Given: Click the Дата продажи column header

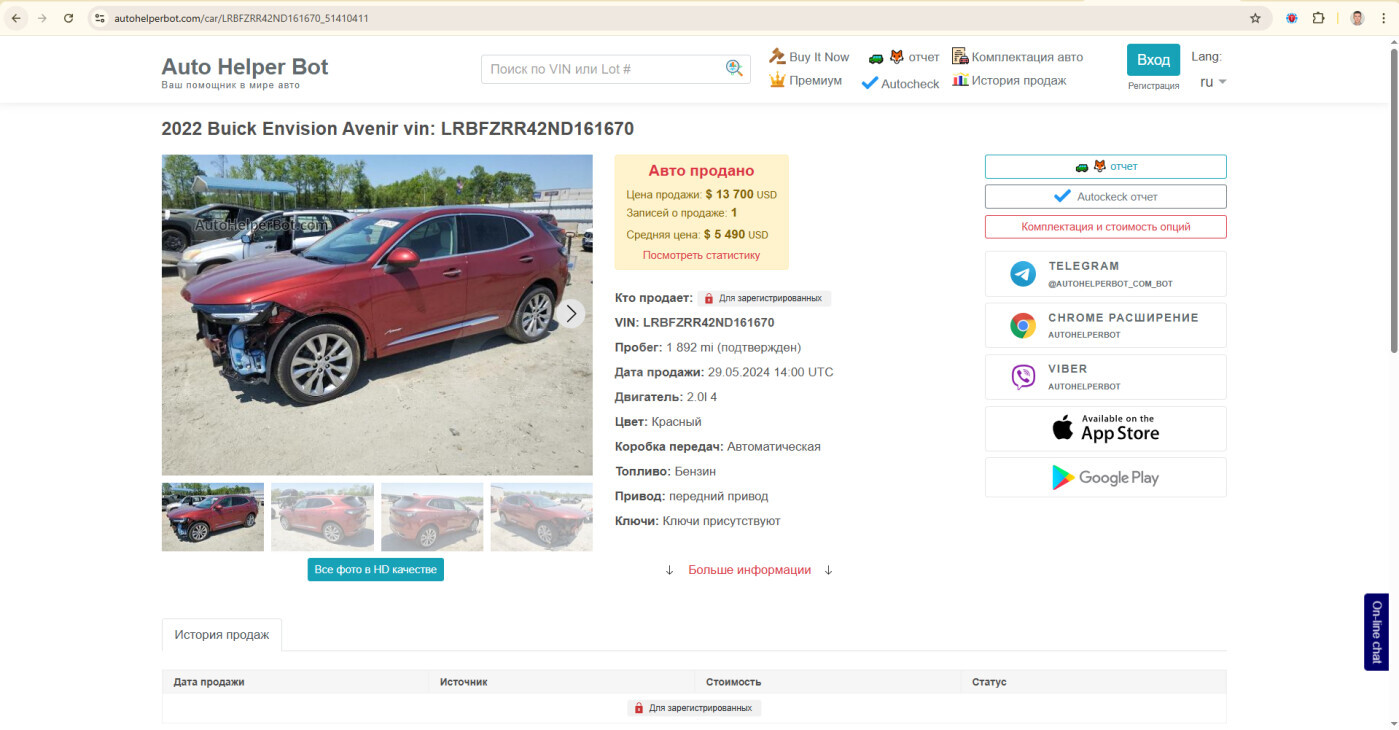Looking at the screenshot, I should click(209, 682).
